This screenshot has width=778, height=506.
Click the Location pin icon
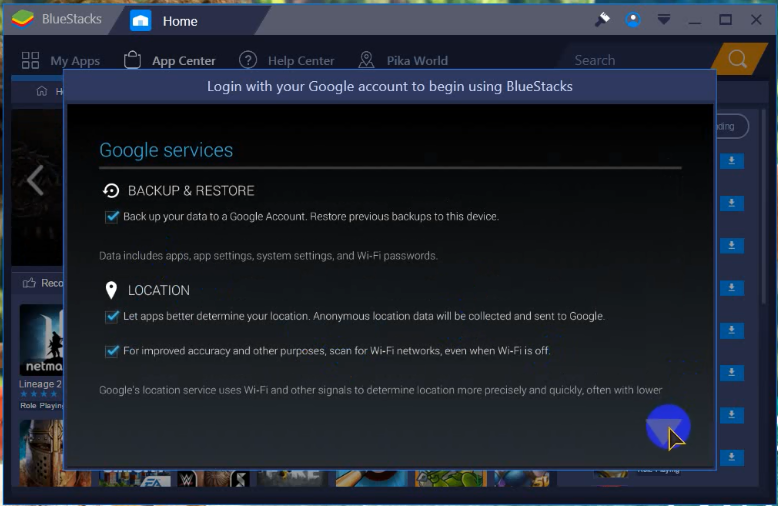[111, 290]
